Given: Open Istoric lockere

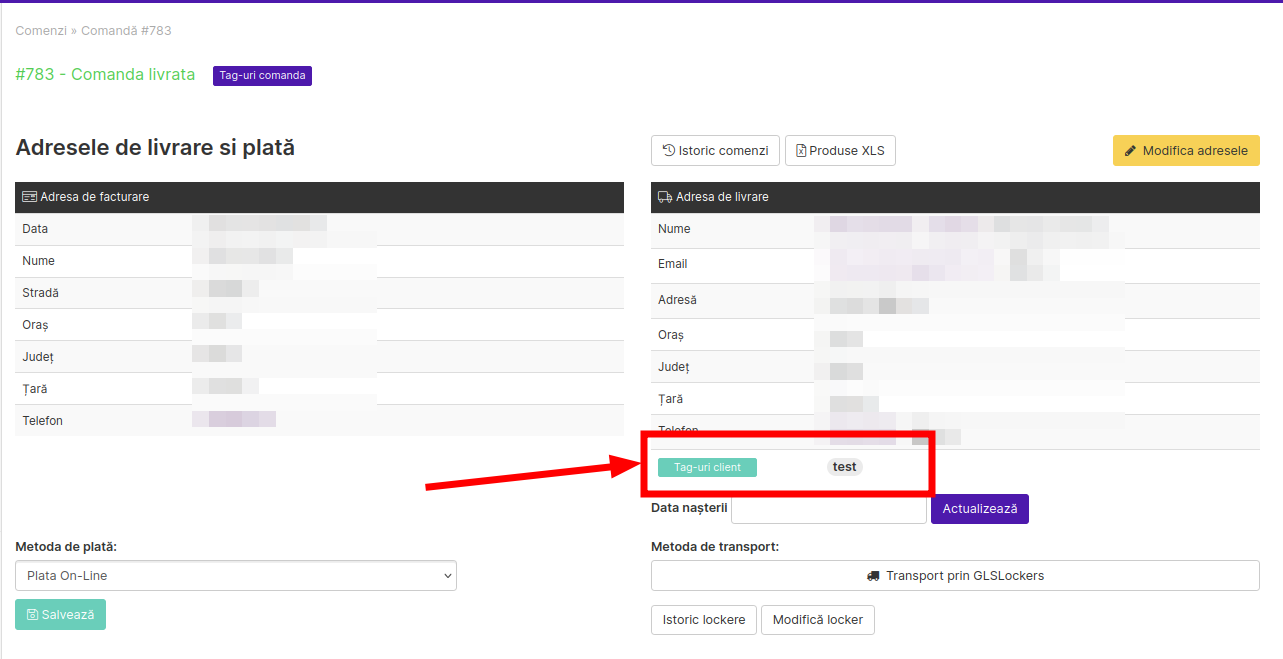Looking at the screenshot, I should click(704, 620).
